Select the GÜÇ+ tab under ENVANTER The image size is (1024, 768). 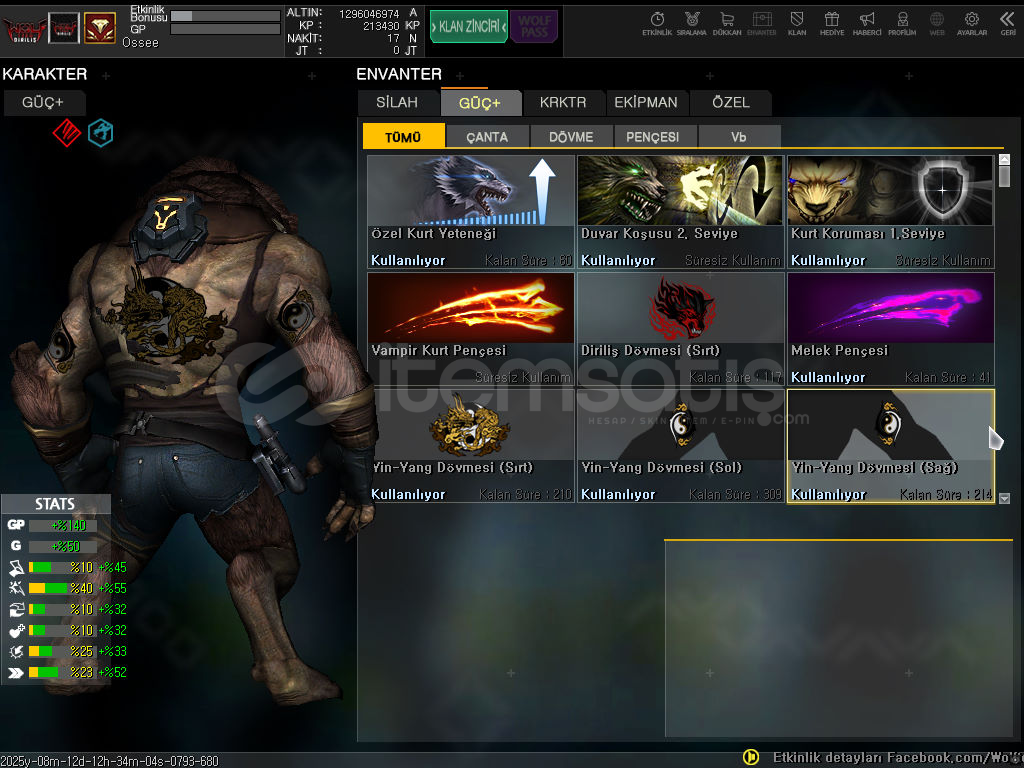[x=480, y=103]
